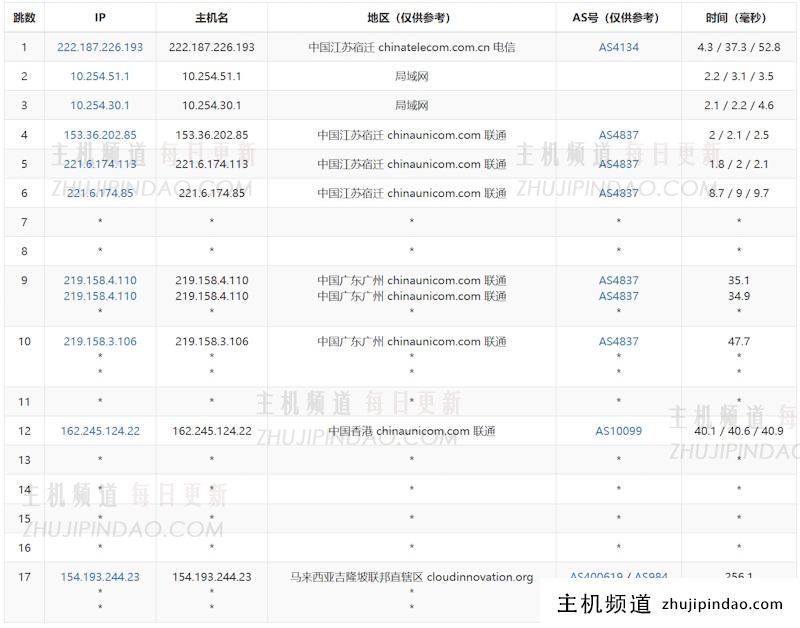Select the time value 4.3 / 37.3 / 52.8

[x=739, y=47]
